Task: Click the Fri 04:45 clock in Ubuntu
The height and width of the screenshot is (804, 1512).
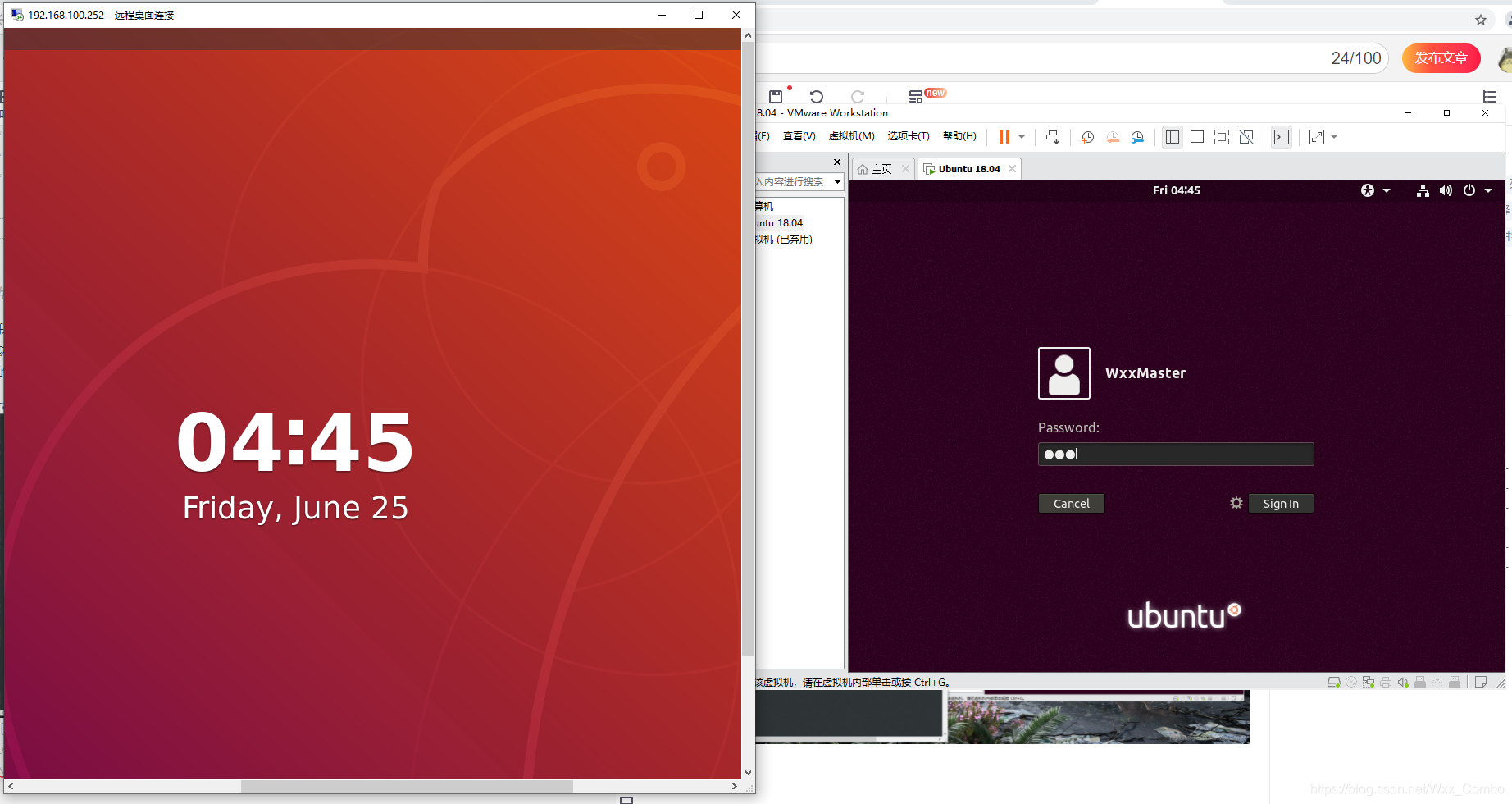Action: point(1176,190)
